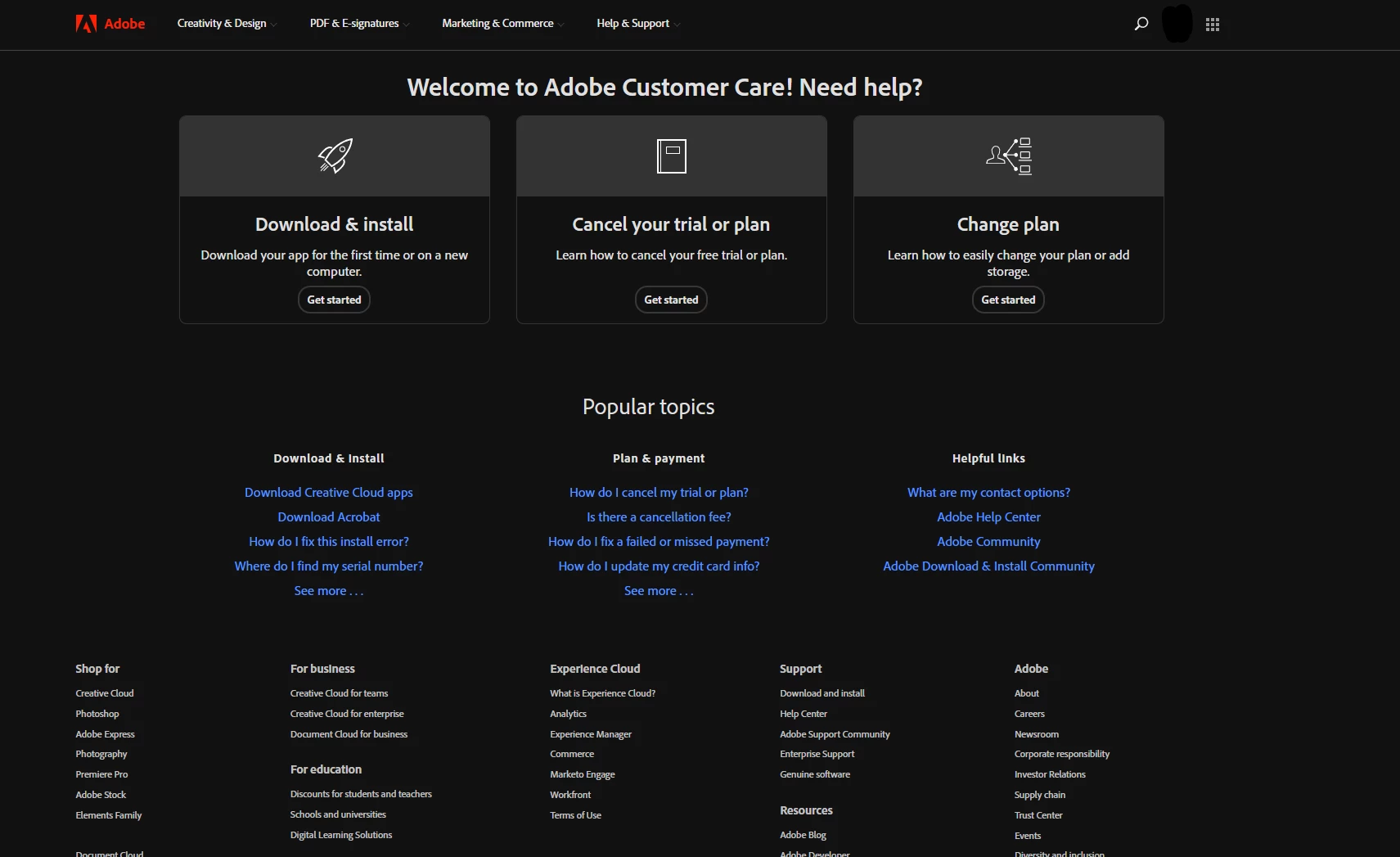Screen dimensions: 1400x857
Task: Click About in Adobe footer column
Action: coord(1027,693)
